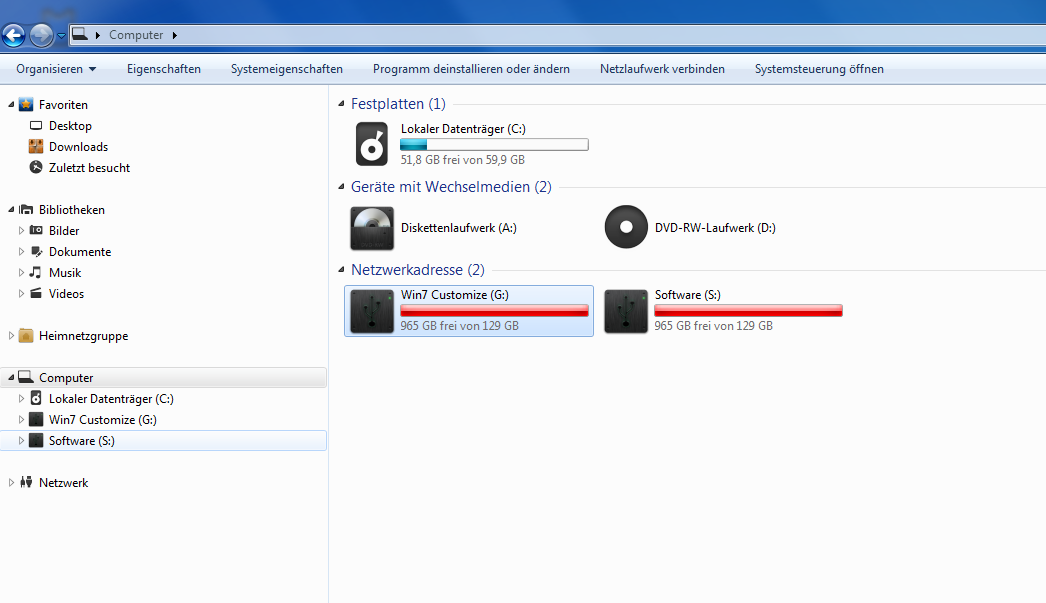The image size is (1046, 603).
Task: Expand the Netzwerk tree node
Action: (x=11, y=483)
